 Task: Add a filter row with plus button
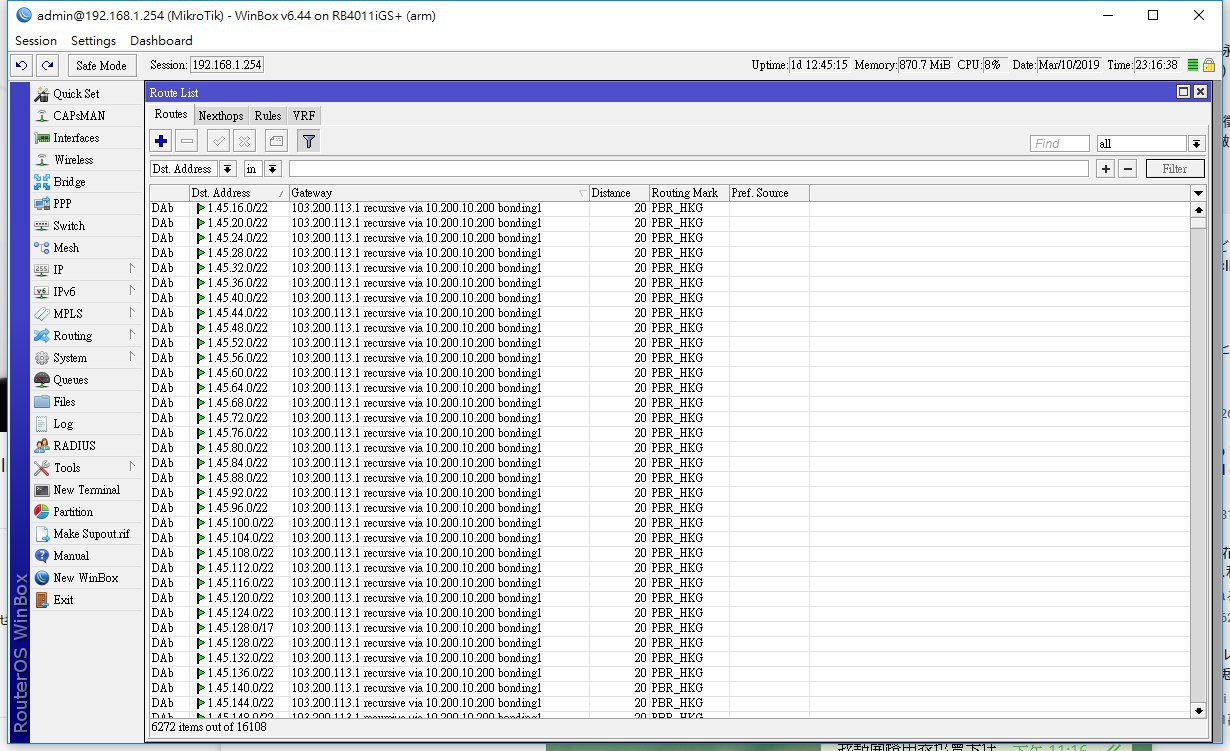point(1106,169)
